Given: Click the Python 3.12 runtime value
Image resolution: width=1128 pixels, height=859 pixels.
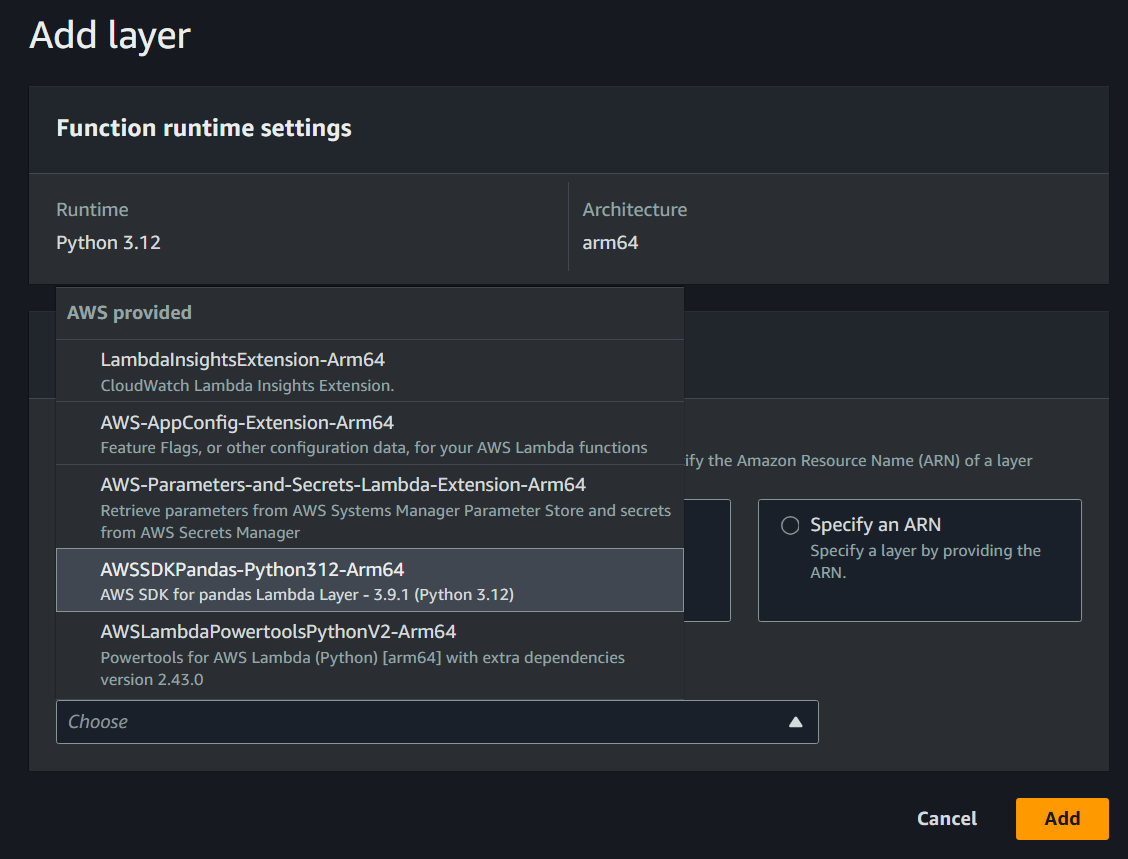Looking at the screenshot, I should click(x=109, y=243).
